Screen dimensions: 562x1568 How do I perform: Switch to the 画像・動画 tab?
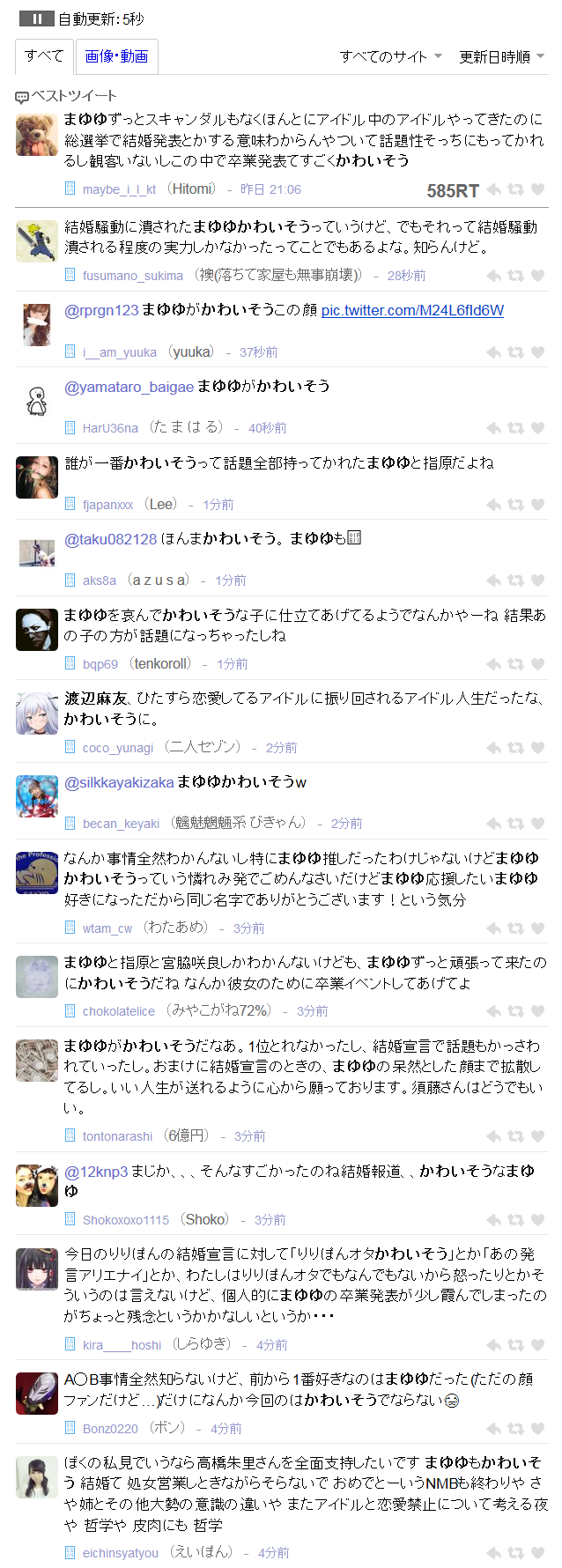(116, 56)
